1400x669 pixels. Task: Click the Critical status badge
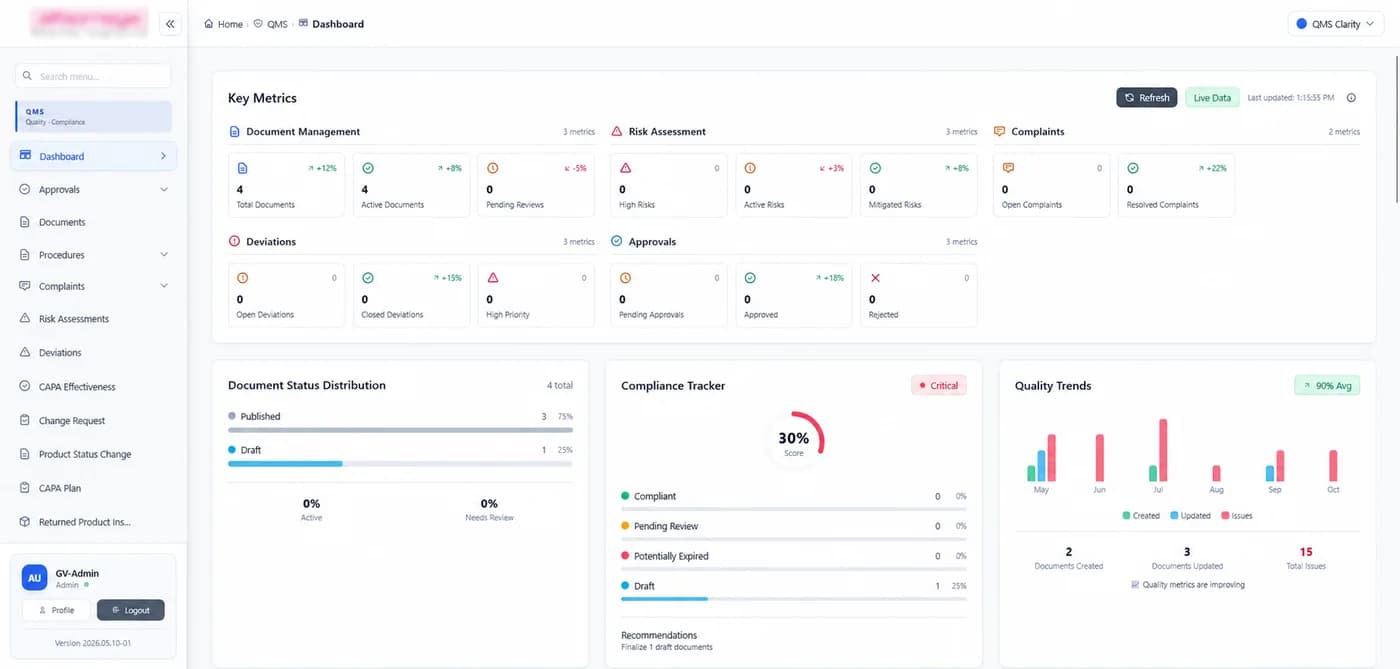click(939, 386)
